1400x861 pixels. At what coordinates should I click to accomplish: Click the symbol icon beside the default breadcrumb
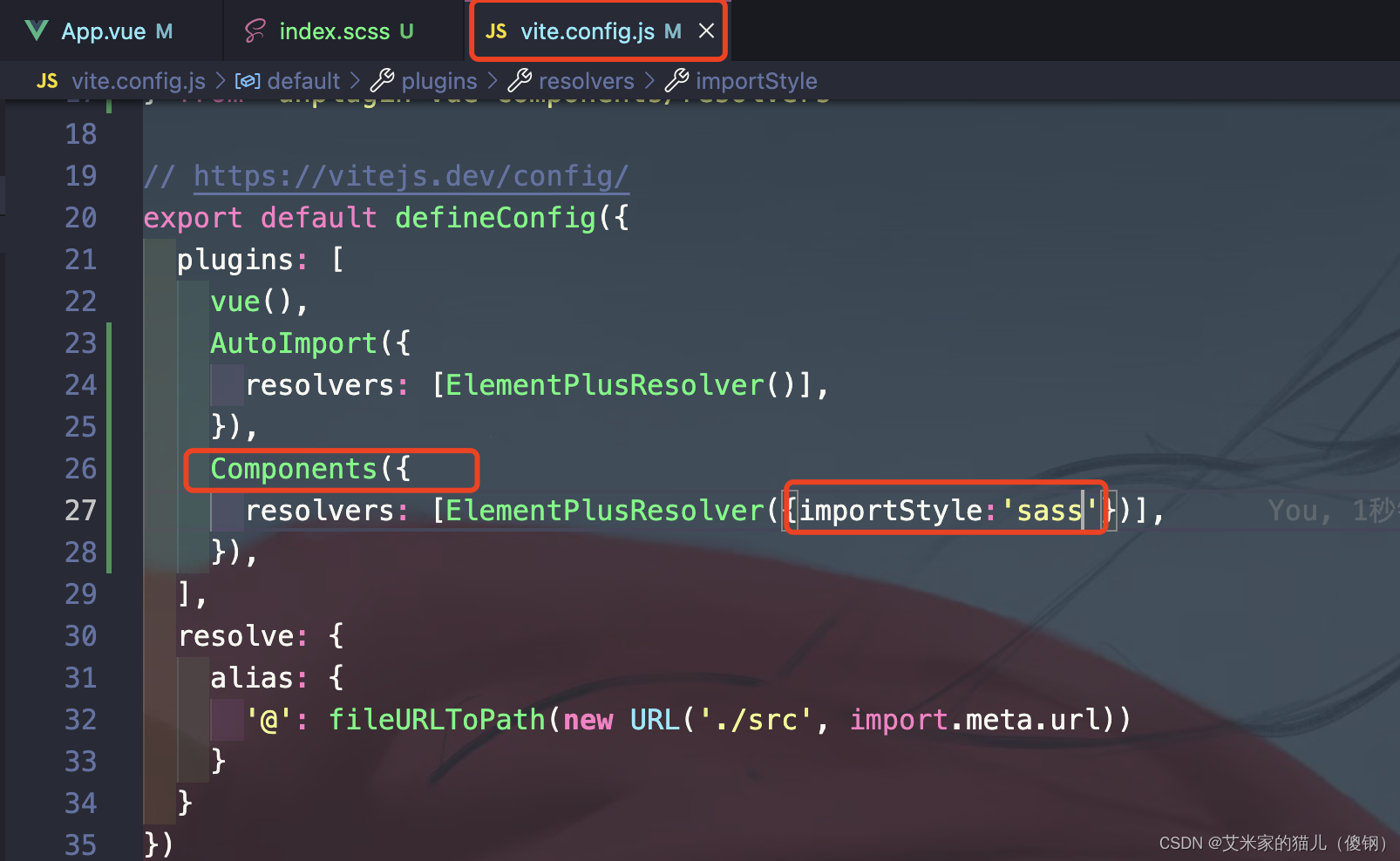tap(248, 81)
